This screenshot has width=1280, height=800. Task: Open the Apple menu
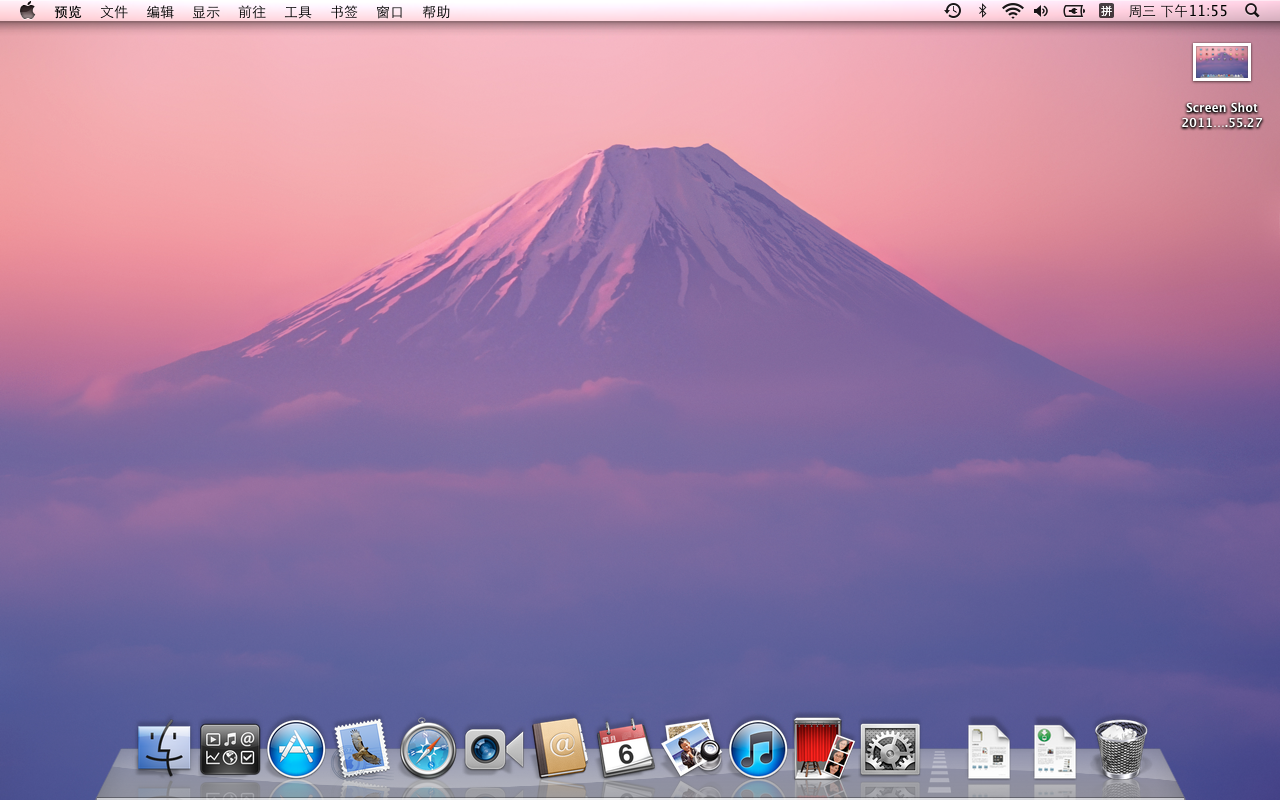coord(27,11)
